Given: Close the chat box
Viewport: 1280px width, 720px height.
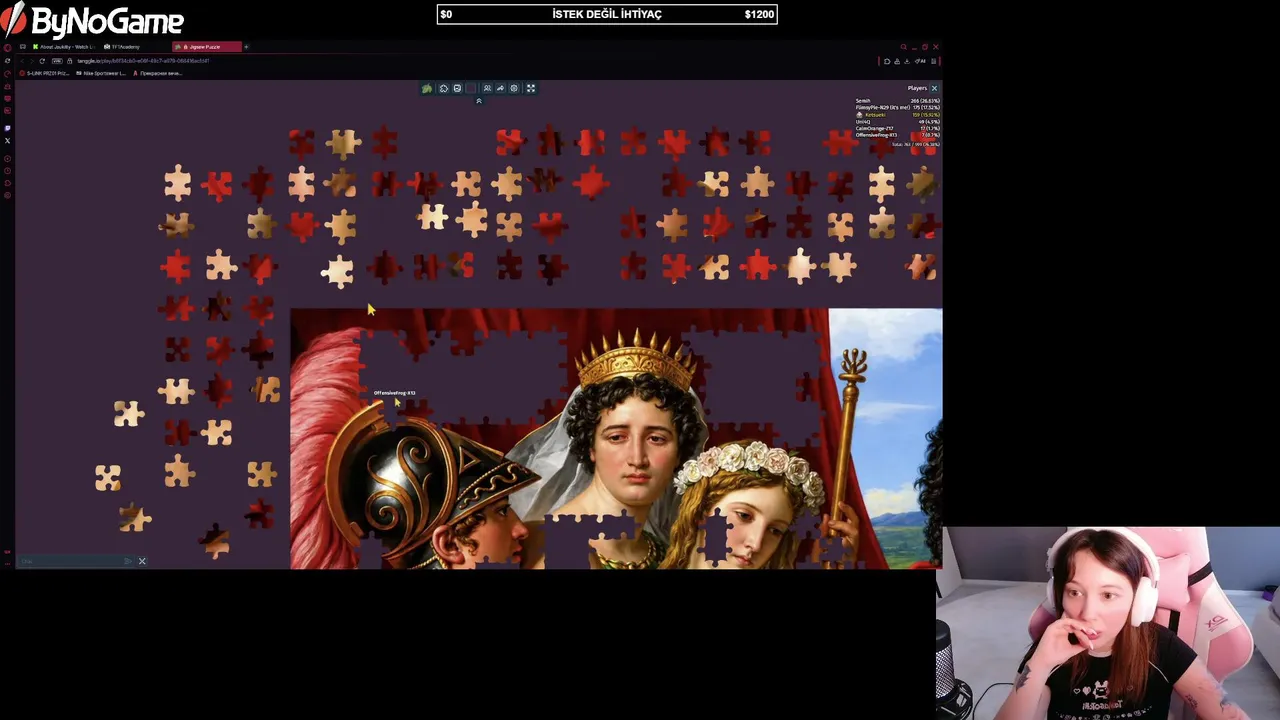Looking at the screenshot, I should click(142, 561).
